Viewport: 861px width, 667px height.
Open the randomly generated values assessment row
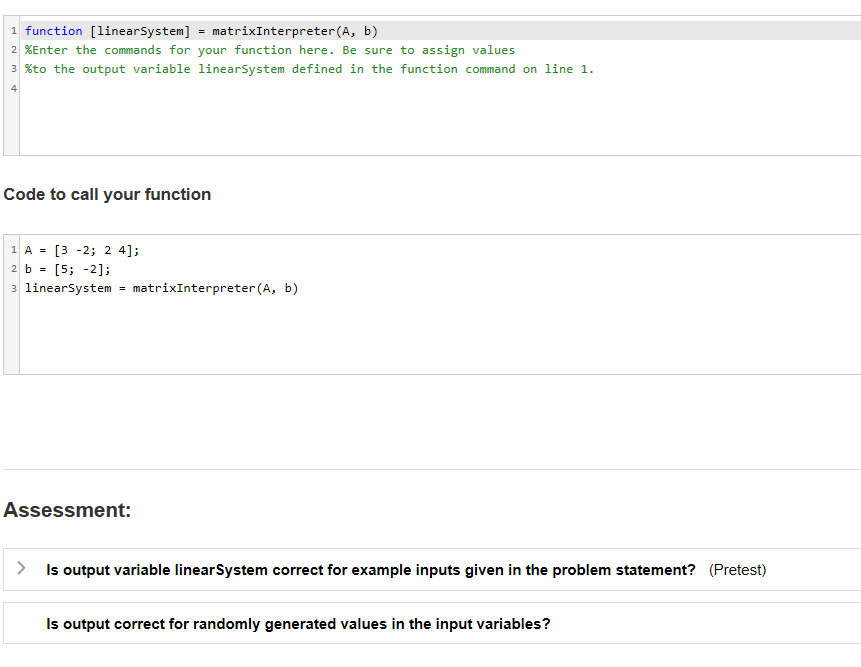click(297, 623)
